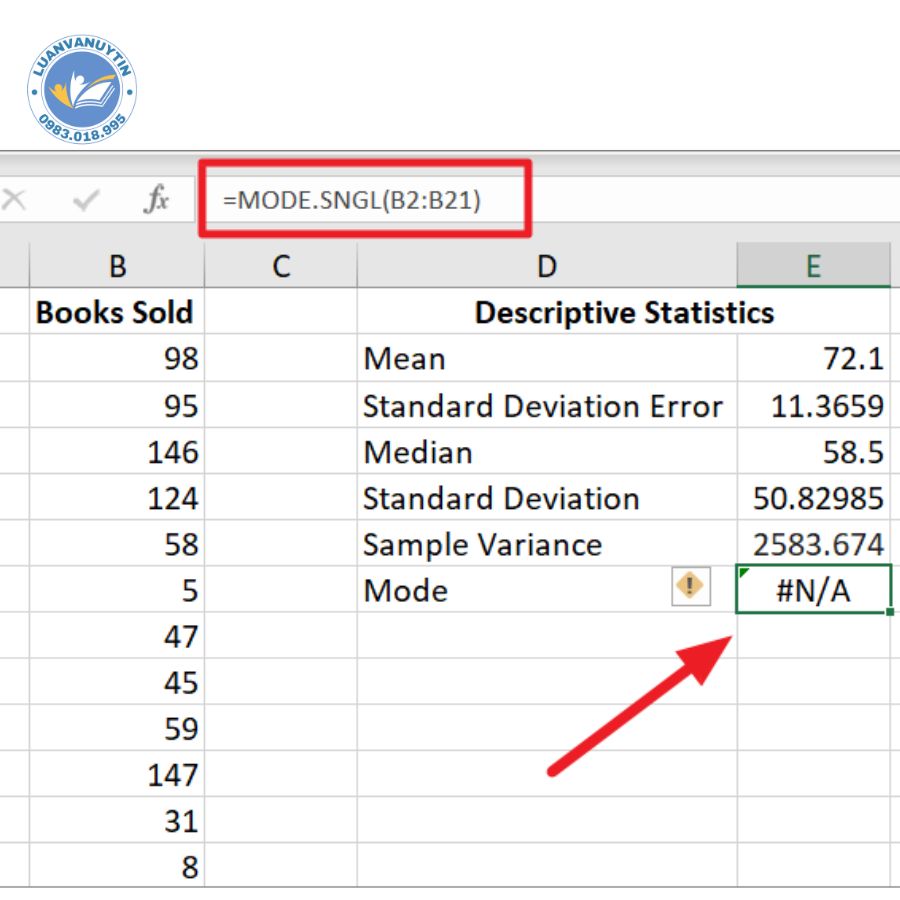
Task: Click the Cancel X in formula bar
Action: (13, 201)
